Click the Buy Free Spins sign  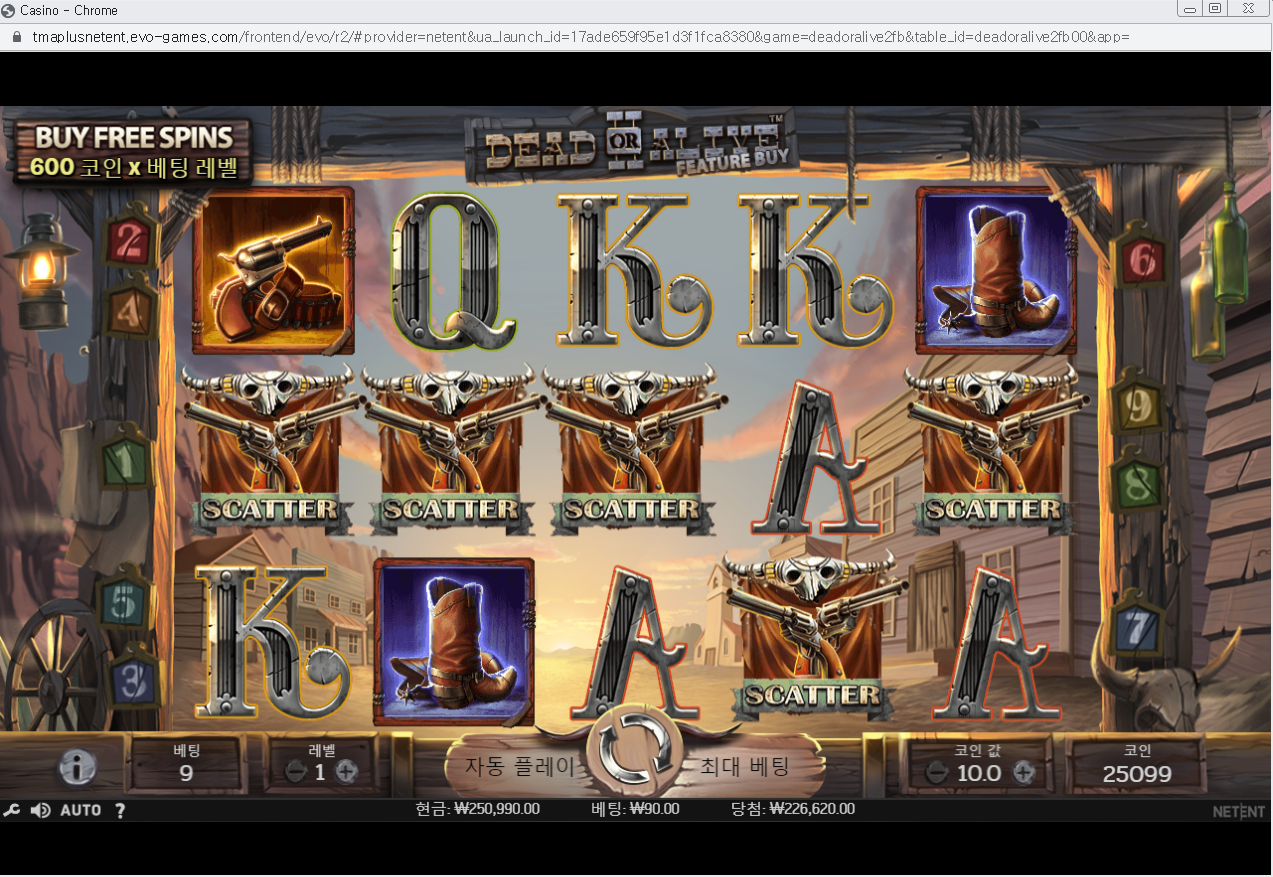coord(132,152)
